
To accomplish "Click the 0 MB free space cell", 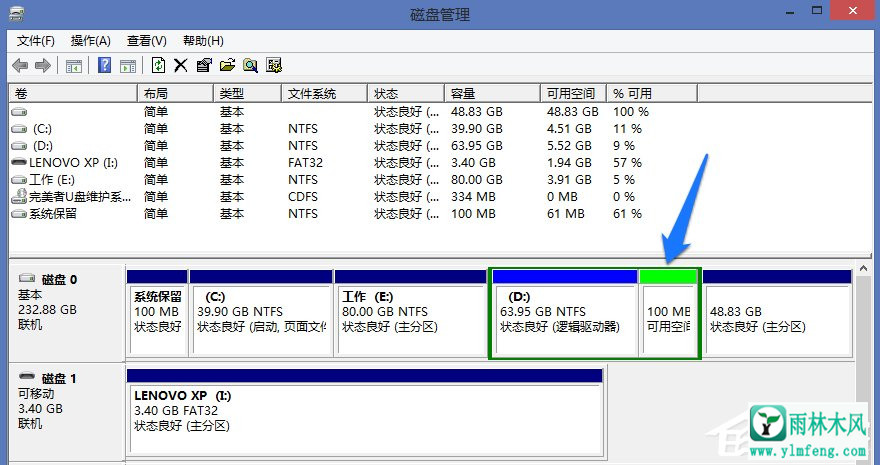I will point(562,197).
